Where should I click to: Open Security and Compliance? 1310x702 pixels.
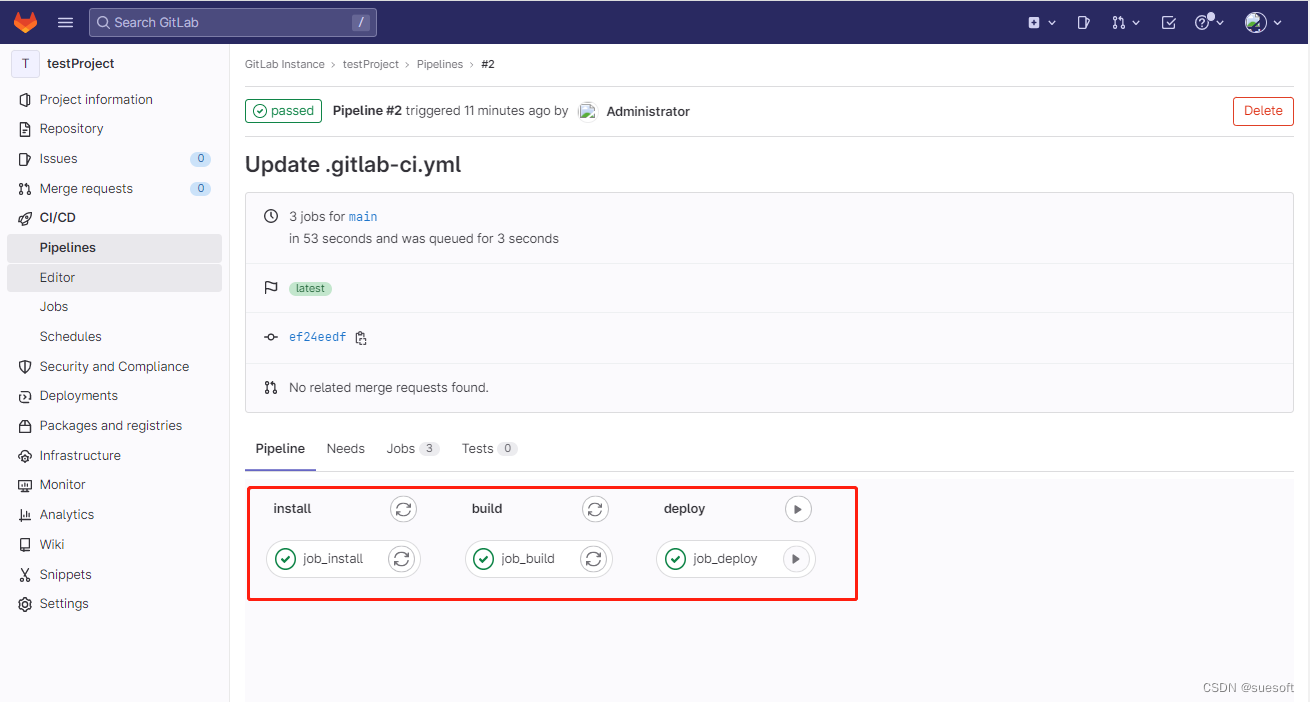click(114, 366)
